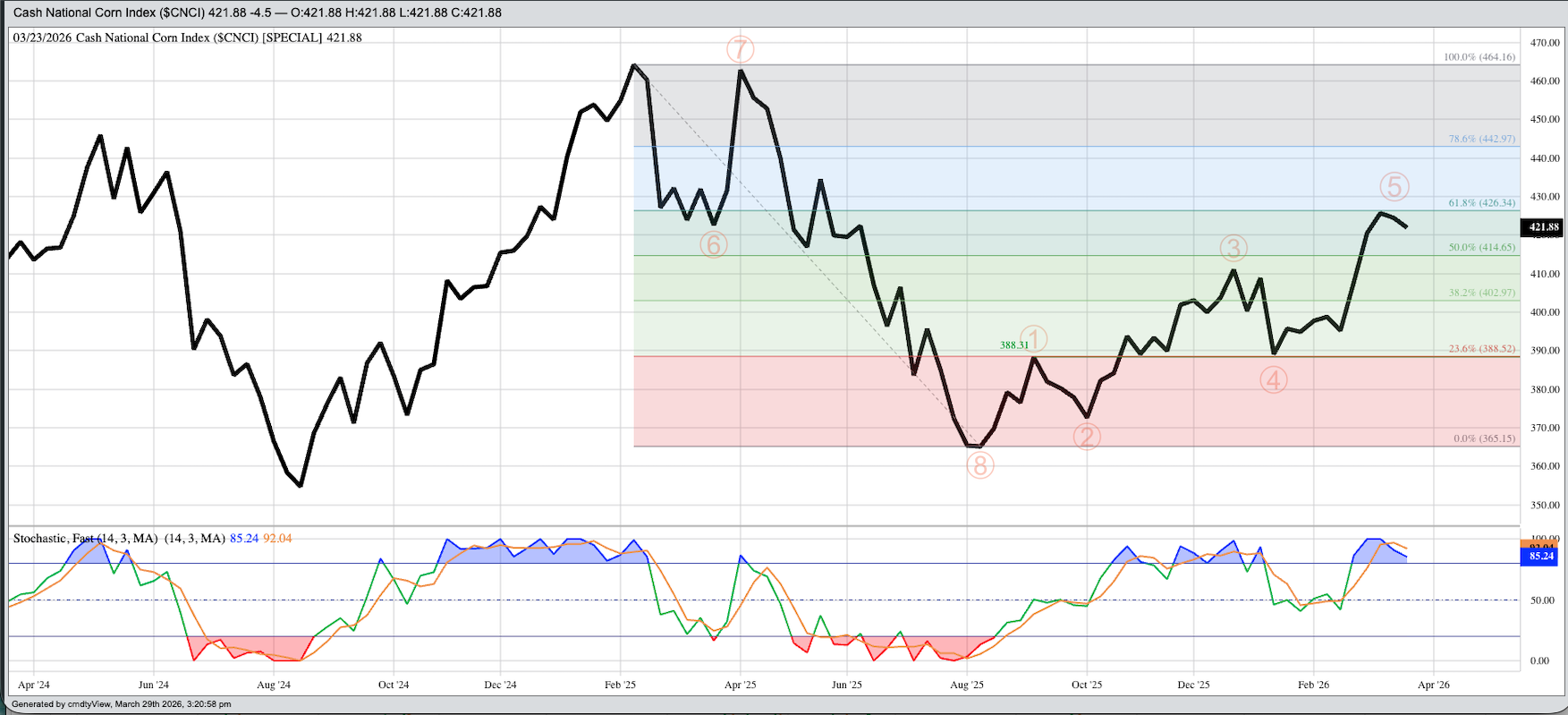
Task: Click the blue 85.24 stochastic value tag
Action: pos(1540,556)
